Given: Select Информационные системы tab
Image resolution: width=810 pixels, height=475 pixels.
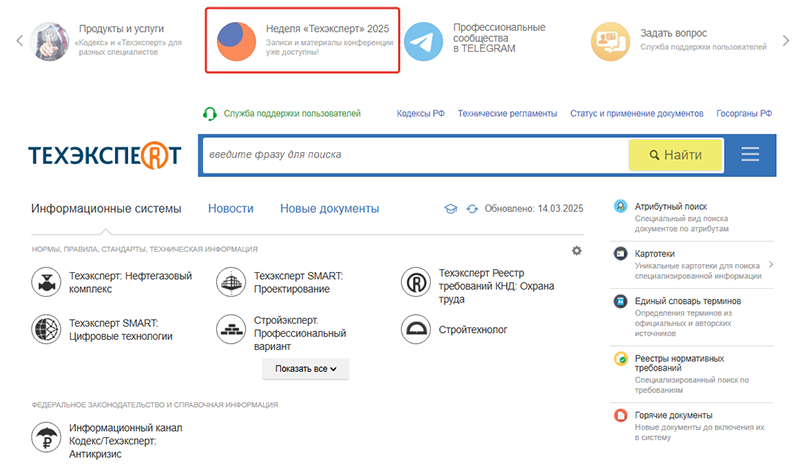Looking at the screenshot, I should tap(106, 209).
